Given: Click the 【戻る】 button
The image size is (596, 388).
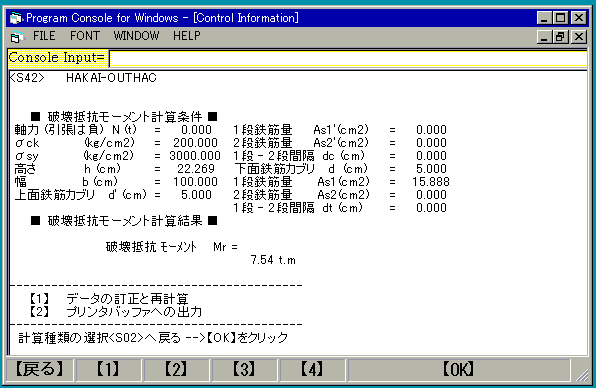Looking at the screenshot, I should [40, 369].
